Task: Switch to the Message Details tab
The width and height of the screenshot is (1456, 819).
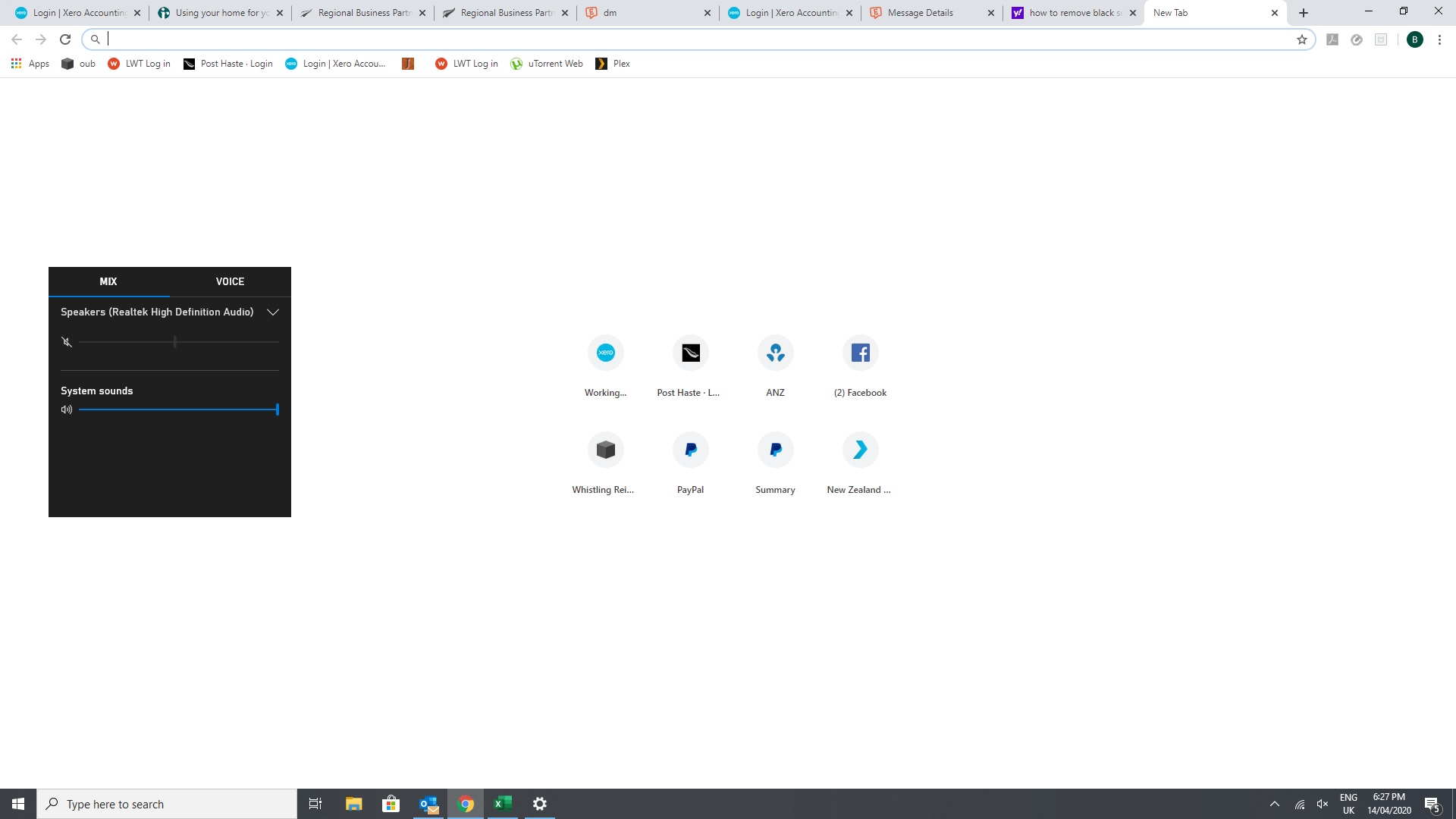Action: click(x=931, y=13)
